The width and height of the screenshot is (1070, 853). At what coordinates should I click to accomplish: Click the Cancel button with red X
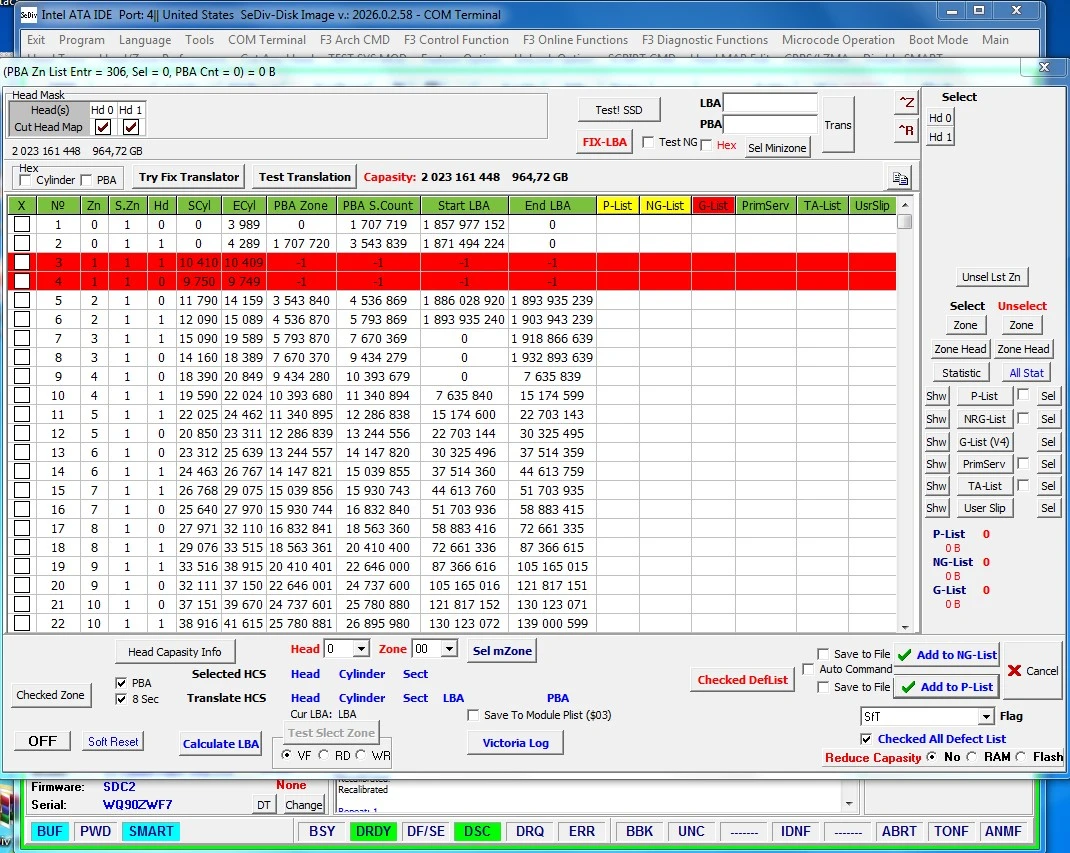pos(1033,671)
